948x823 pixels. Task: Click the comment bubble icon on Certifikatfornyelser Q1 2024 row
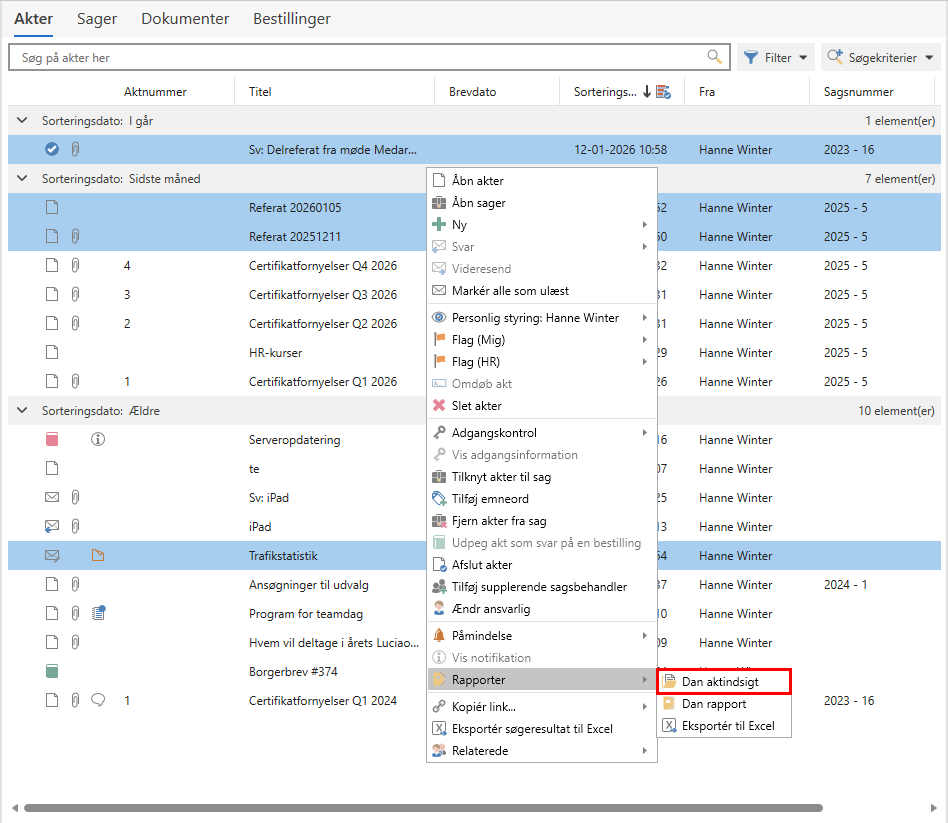click(98, 700)
